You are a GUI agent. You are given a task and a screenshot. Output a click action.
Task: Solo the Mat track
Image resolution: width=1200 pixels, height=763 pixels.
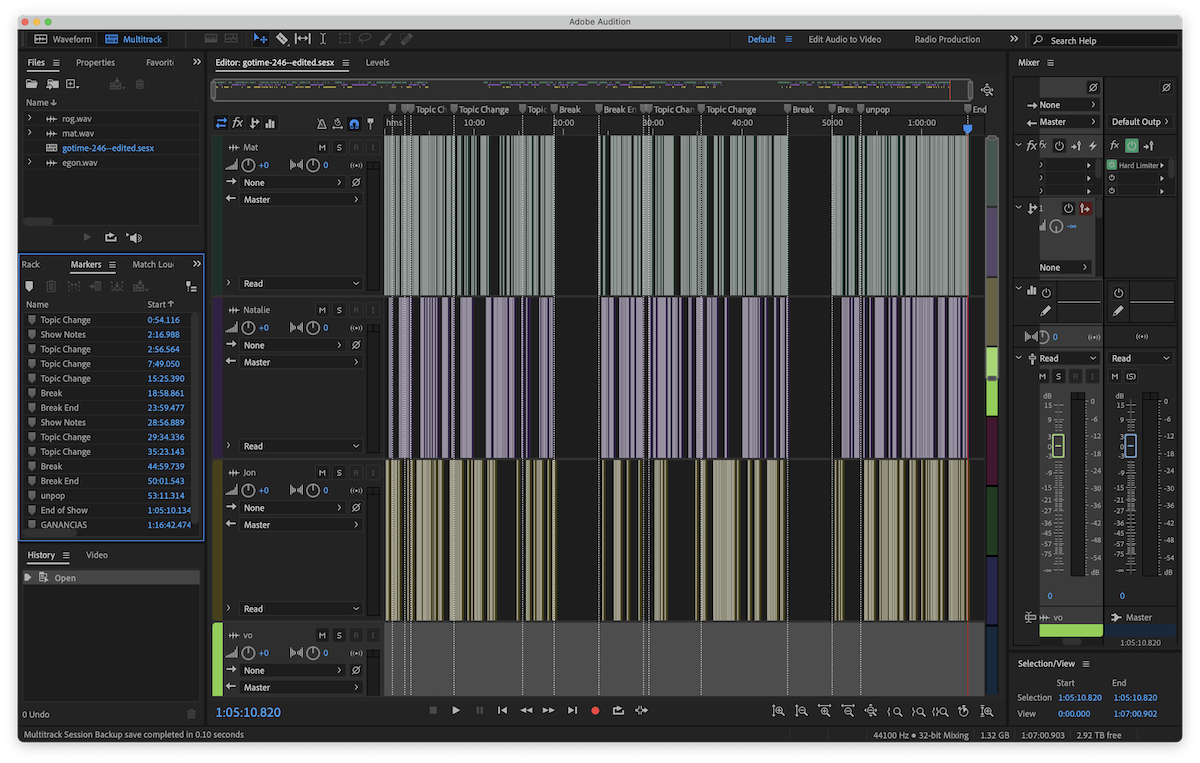pyautogui.click(x=339, y=147)
